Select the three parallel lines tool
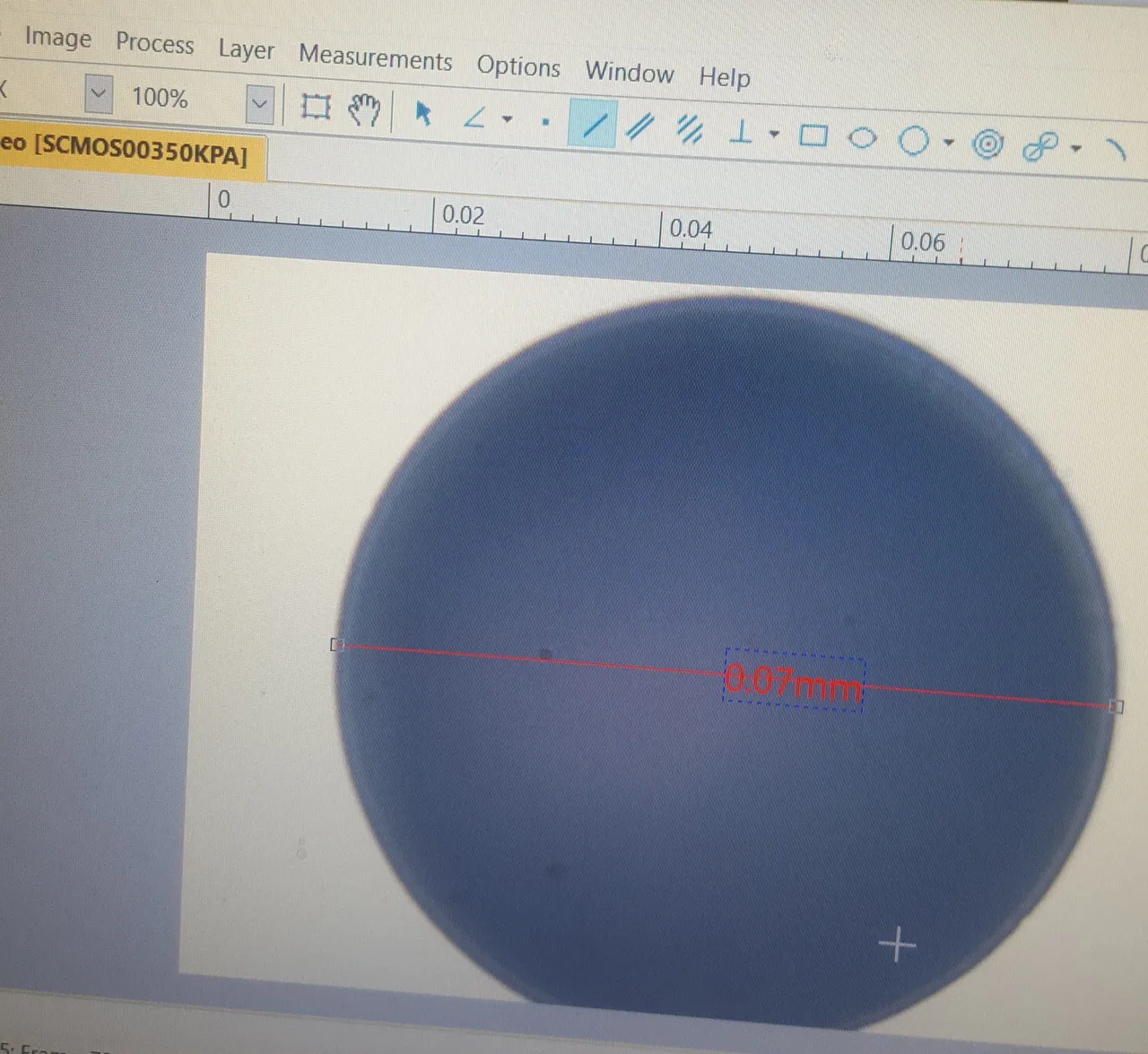The width and height of the screenshot is (1148, 1054). point(689,130)
